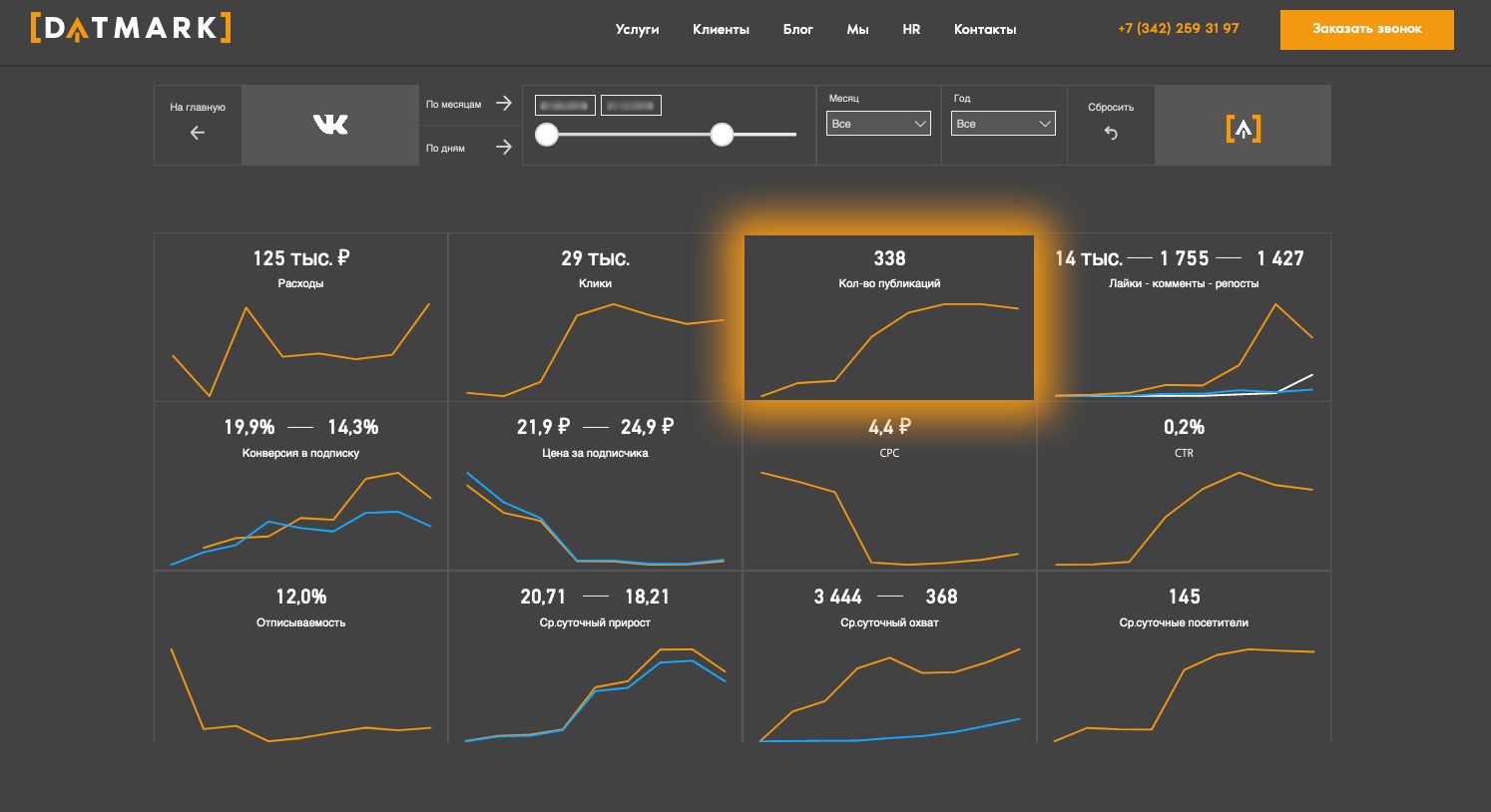
Task: Click the 1 427 reposts value
Action: [x=1280, y=258]
